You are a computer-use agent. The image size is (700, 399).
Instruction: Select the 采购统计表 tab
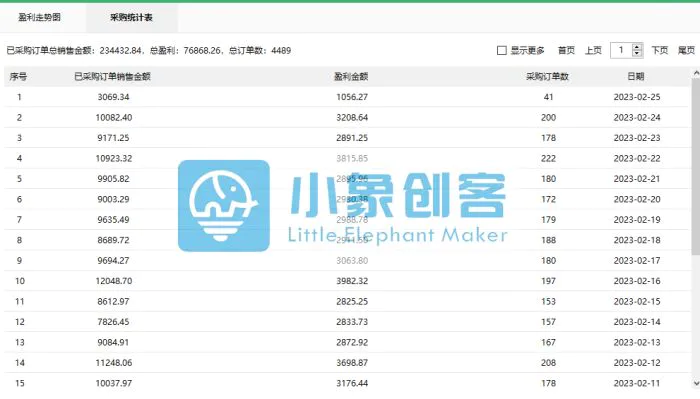[131, 17]
